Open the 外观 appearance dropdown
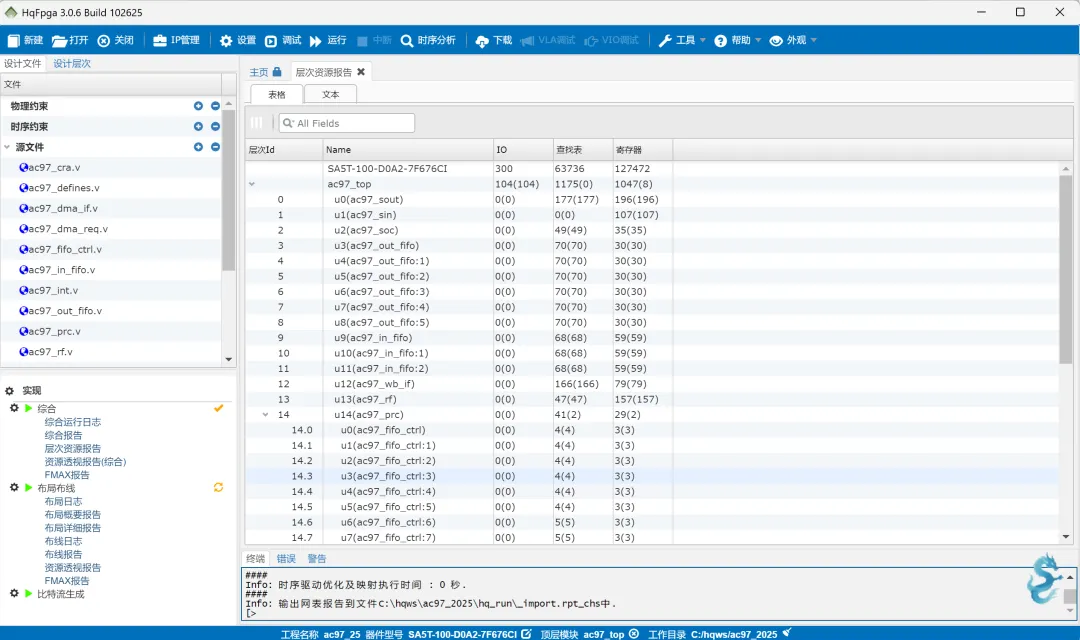 coord(794,41)
